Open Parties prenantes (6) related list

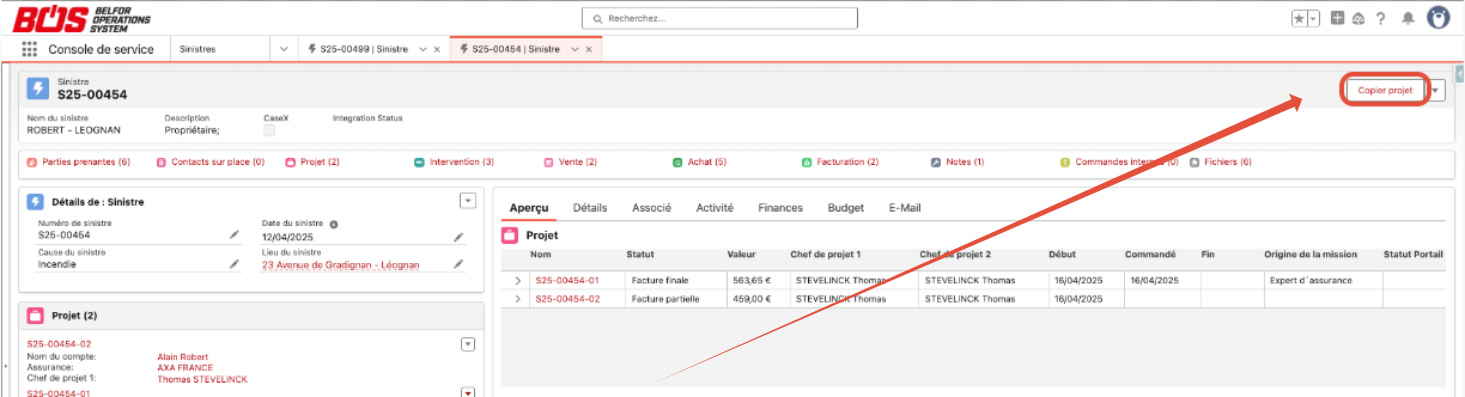[x=86, y=162]
